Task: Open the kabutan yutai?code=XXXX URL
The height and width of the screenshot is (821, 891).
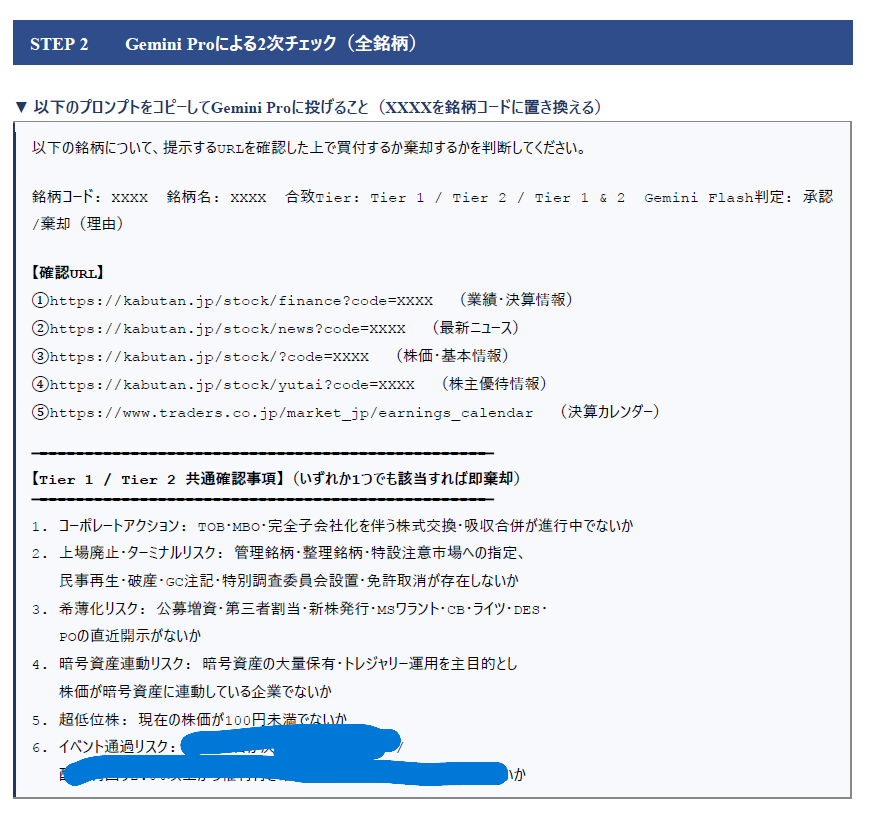Action: pyautogui.click(x=232, y=384)
